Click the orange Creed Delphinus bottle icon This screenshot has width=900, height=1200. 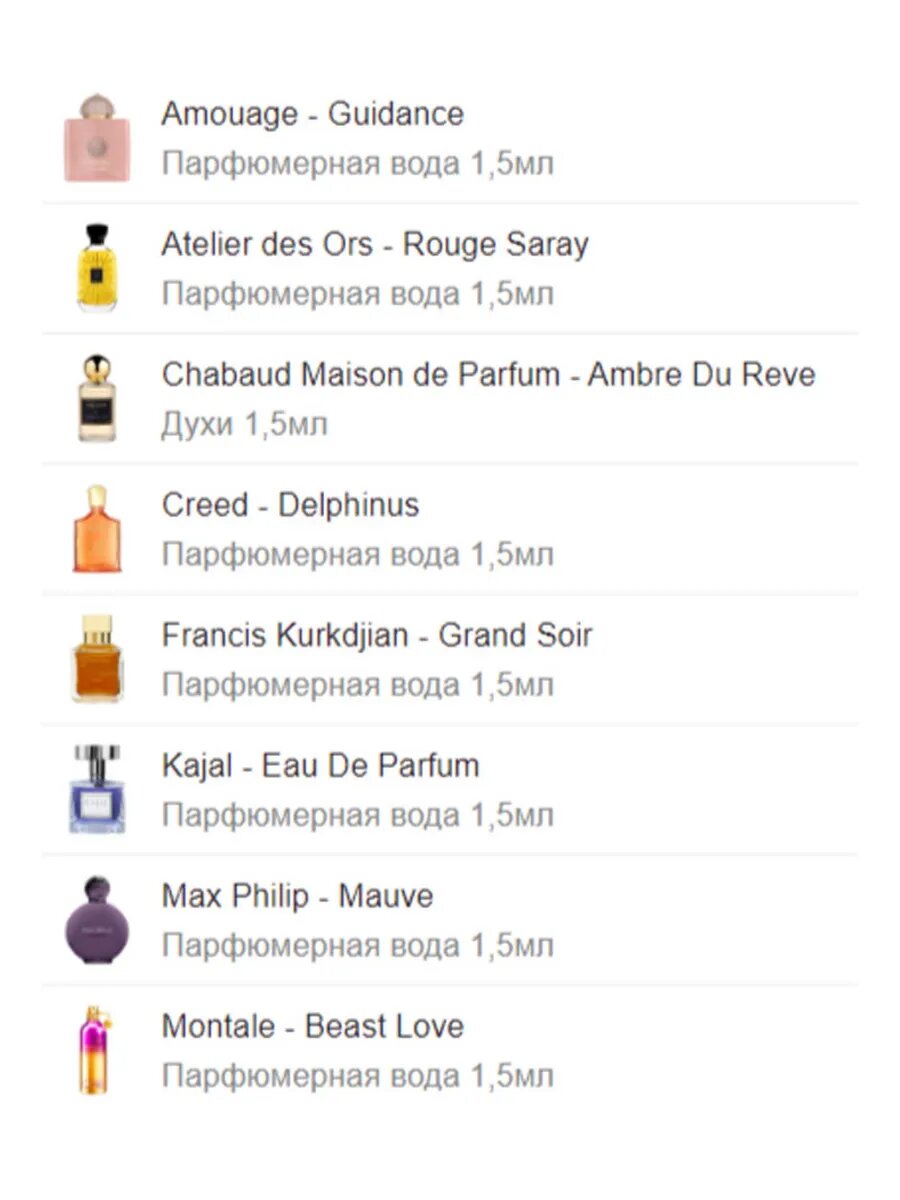97,529
